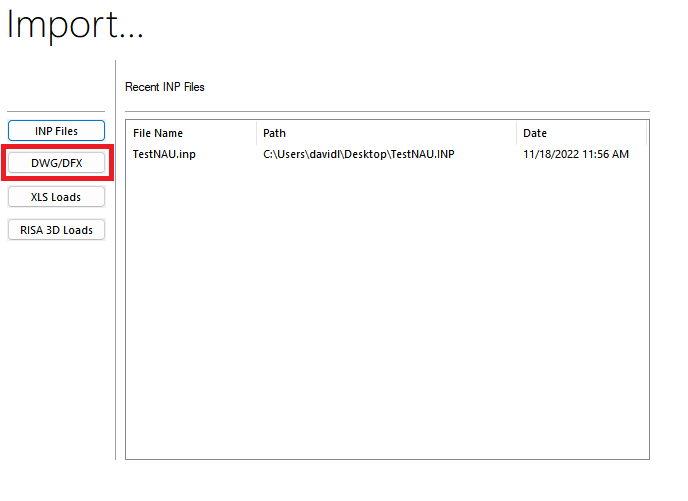Choose the XLS Loads import option
This screenshot has height=501, width=688.
[56, 197]
